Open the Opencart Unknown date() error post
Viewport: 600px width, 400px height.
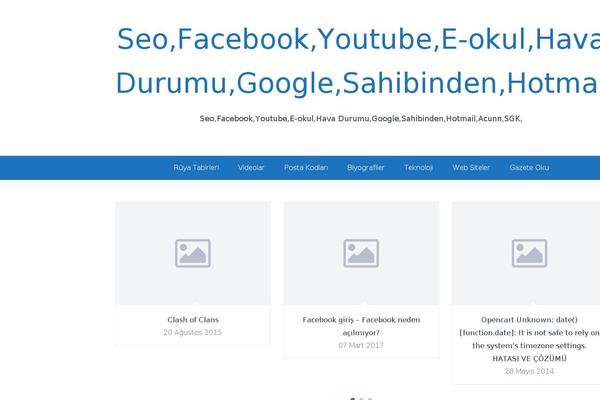pos(529,339)
